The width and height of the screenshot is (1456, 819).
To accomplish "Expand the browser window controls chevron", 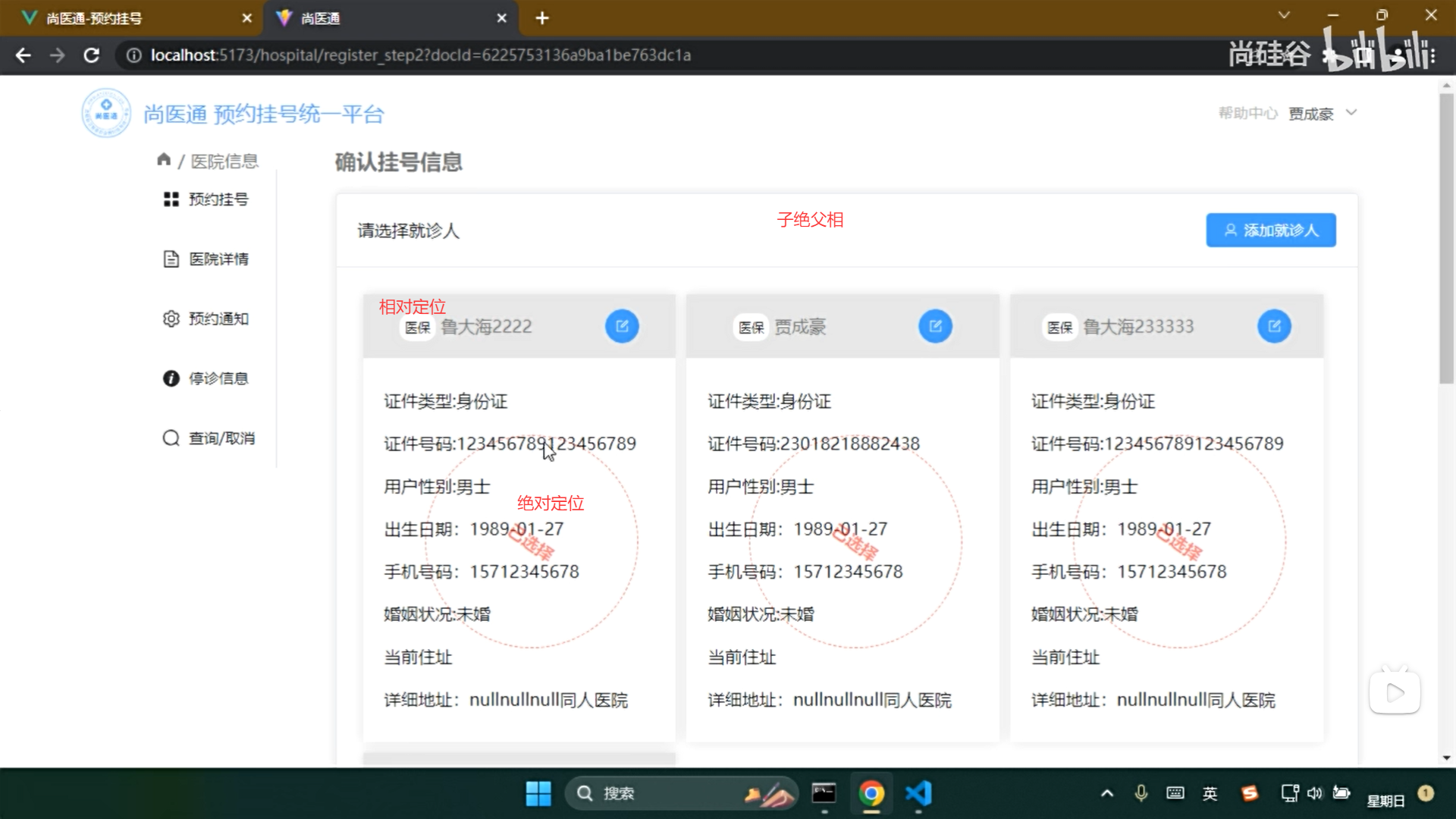I will pos(1283,15).
